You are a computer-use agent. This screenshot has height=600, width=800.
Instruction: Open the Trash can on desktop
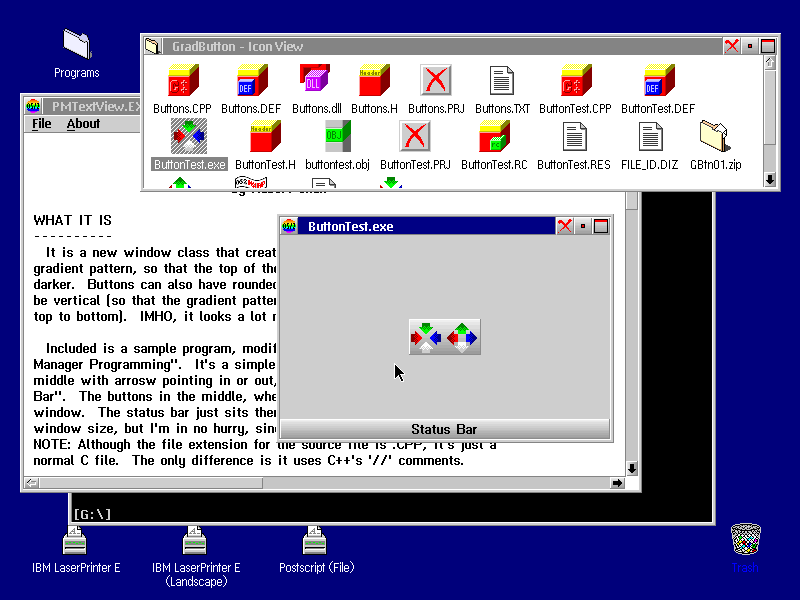(745, 540)
